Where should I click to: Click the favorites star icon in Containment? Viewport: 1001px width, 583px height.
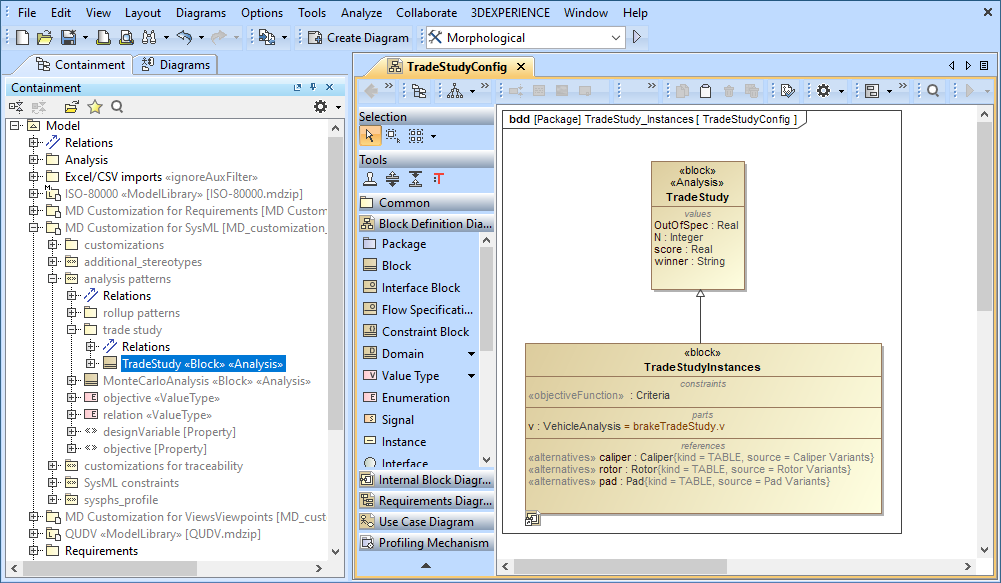tap(95, 107)
